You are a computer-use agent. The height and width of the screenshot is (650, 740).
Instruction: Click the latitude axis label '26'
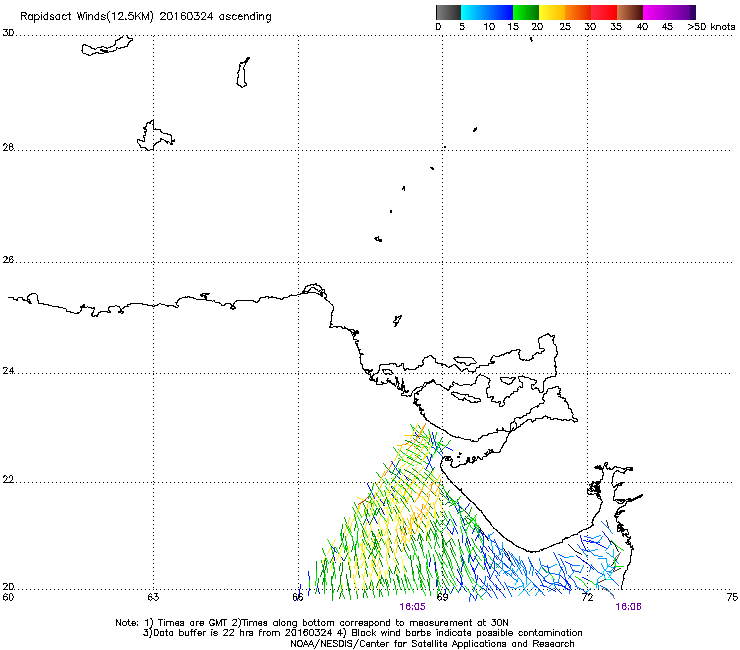click(8, 260)
